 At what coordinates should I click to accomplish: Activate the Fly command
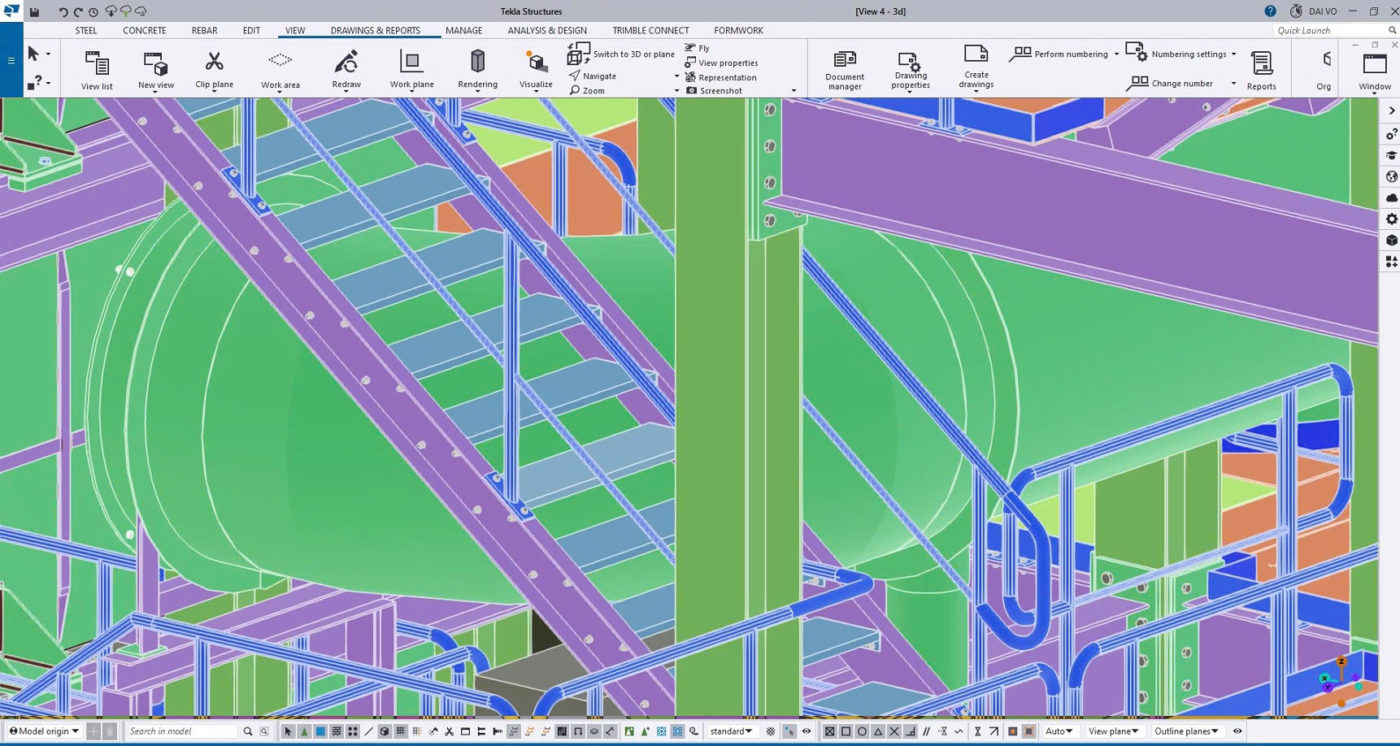point(698,48)
